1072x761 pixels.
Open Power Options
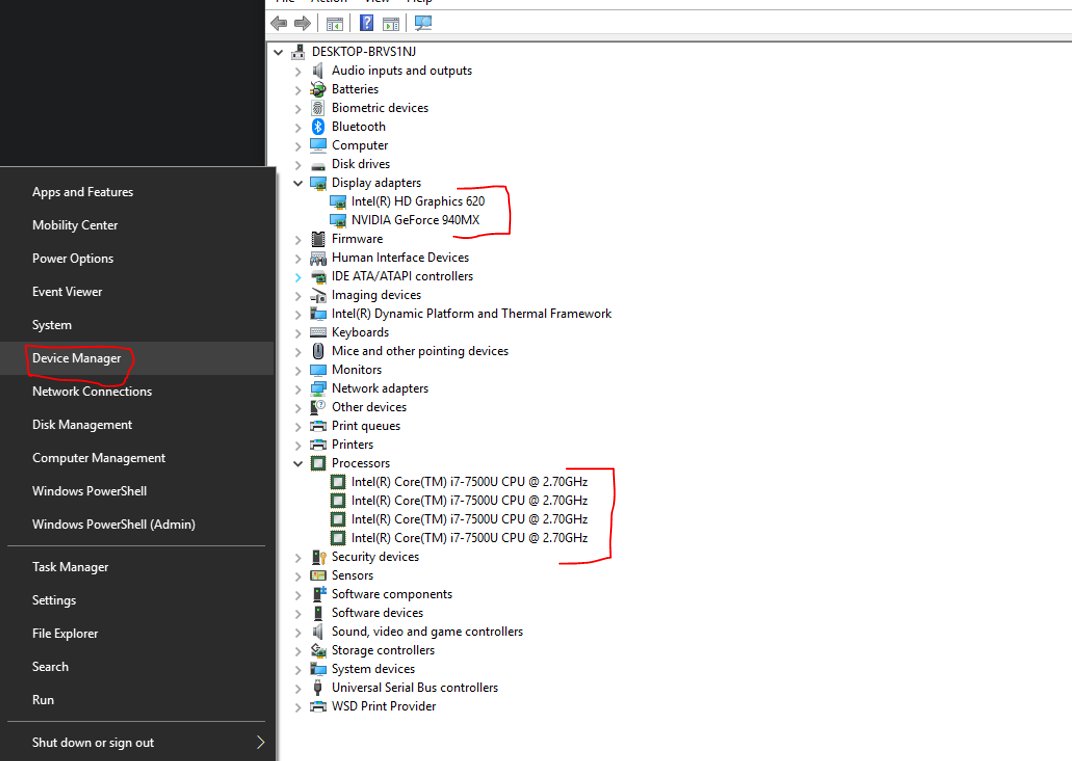coord(137,258)
